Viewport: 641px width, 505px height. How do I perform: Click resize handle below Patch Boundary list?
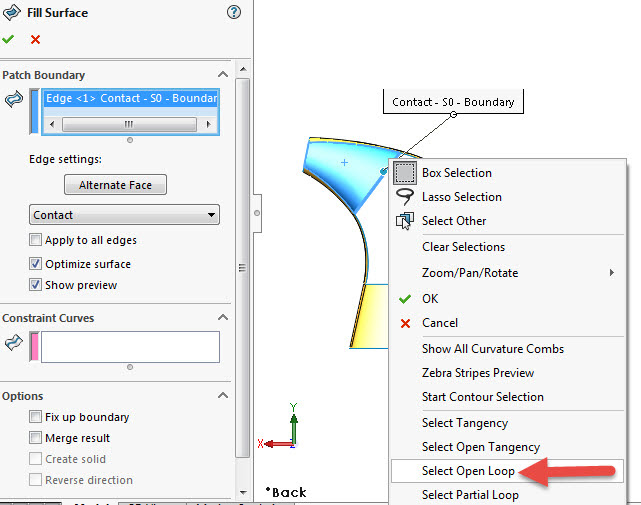[x=130, y=140]
